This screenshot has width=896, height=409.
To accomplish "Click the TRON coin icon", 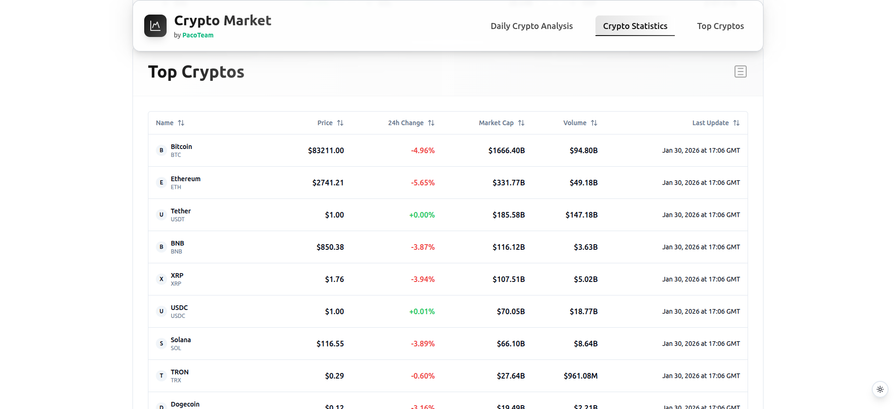I will (x=161, y=376).
